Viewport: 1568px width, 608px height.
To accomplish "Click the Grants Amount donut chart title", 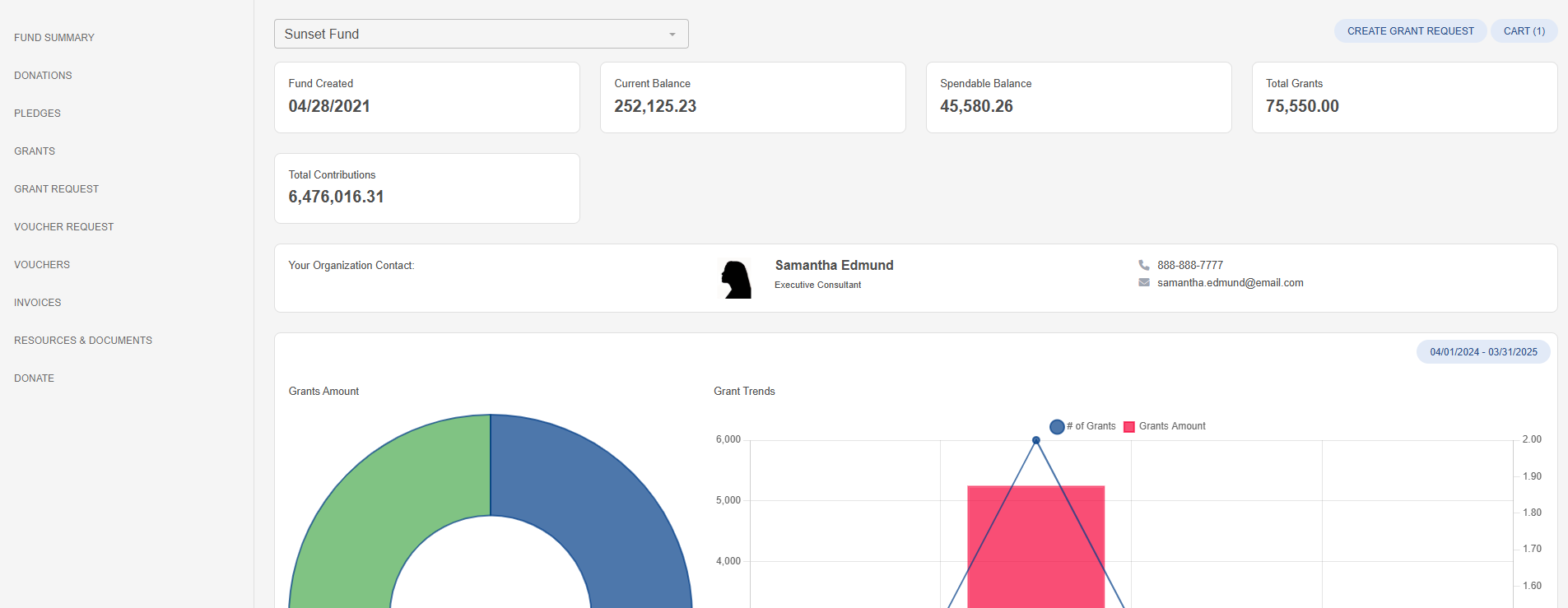I will 323,392.
